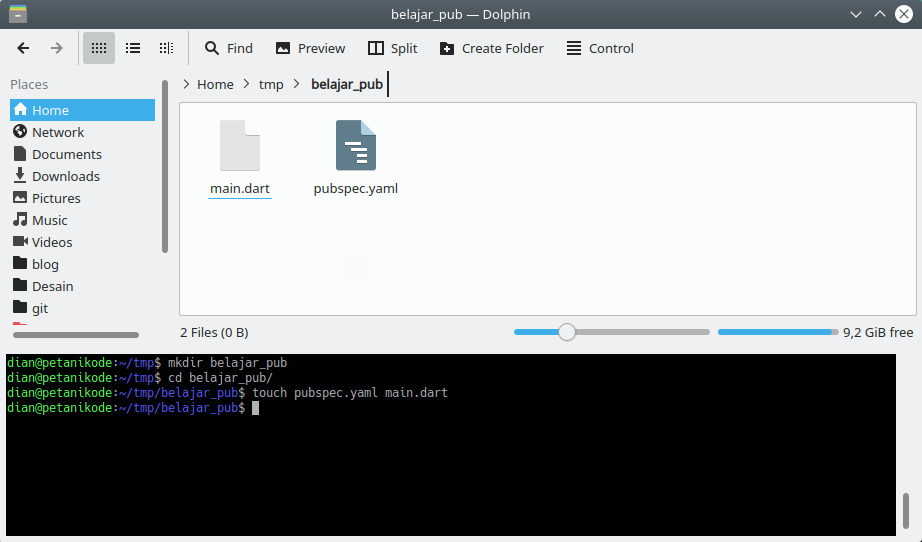Image resolution: width=922 pixels, height=542 pixels.
Task: Switch to Icons view mode
Action: tap(99, 48)
